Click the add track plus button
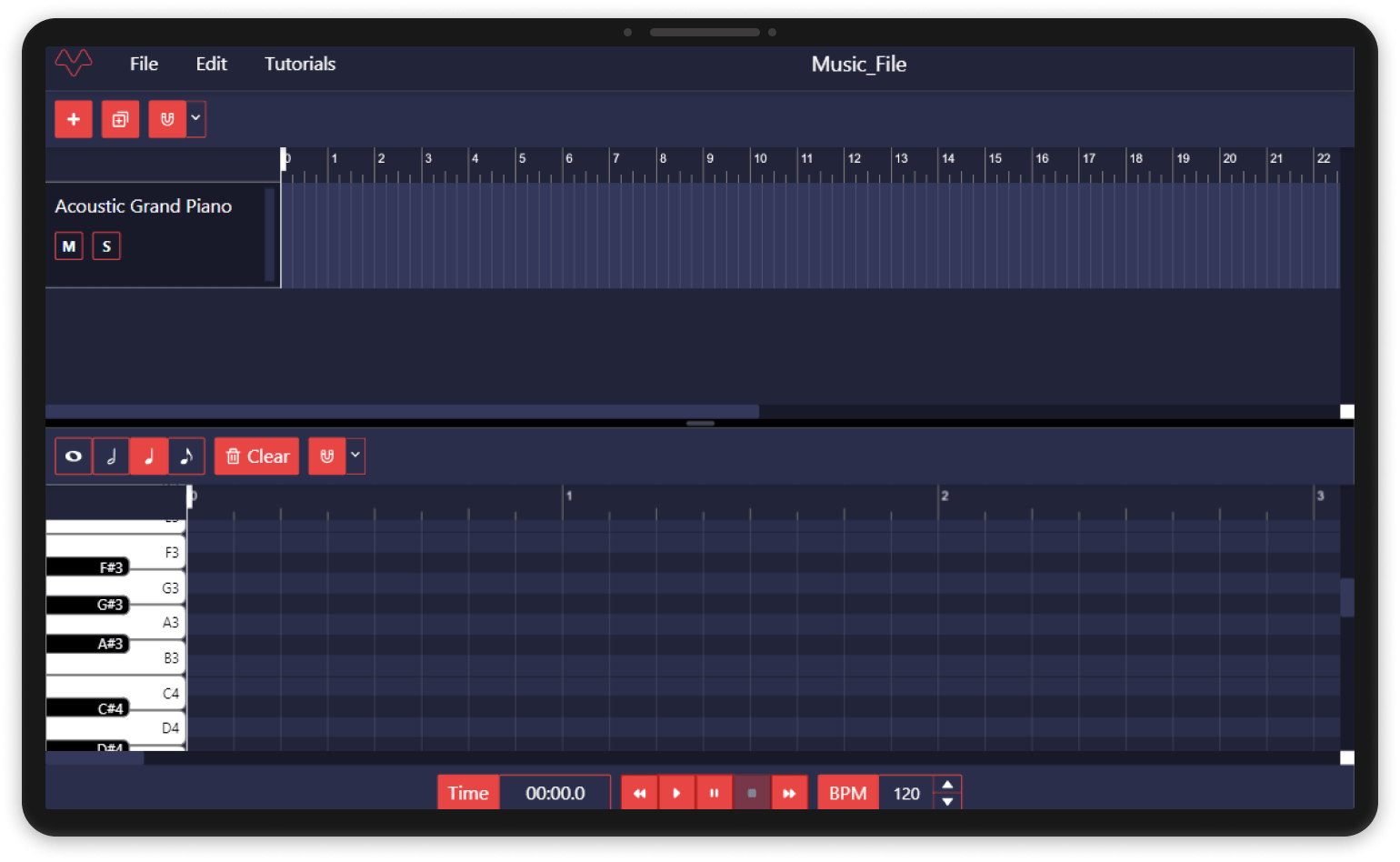Image resolution: width=1400 pixels, height=862 pixels. click(x=74, y=119)
